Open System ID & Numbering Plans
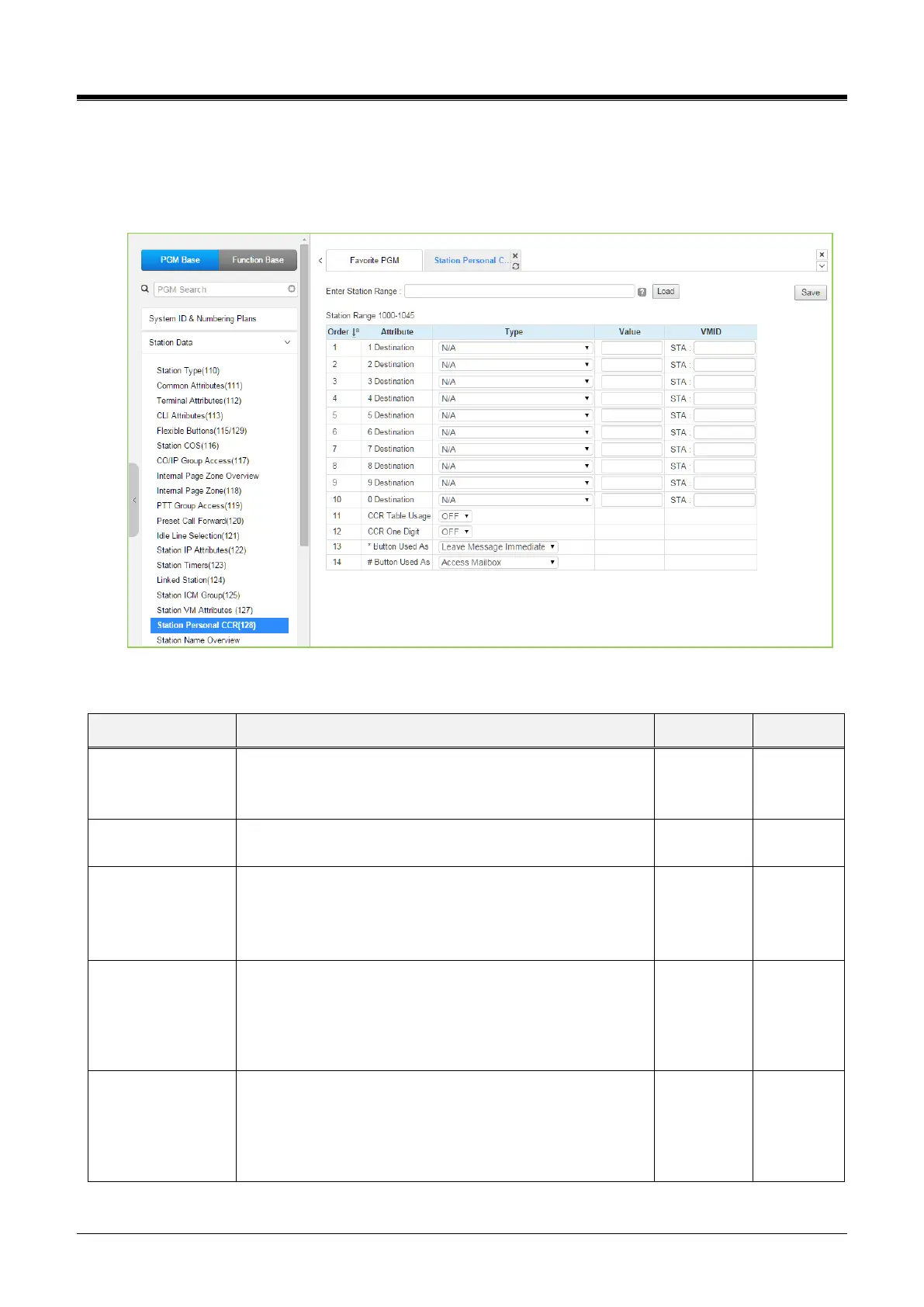This screenshot has width=924, height=1307. pyautogui.click(x=219, y=318)
